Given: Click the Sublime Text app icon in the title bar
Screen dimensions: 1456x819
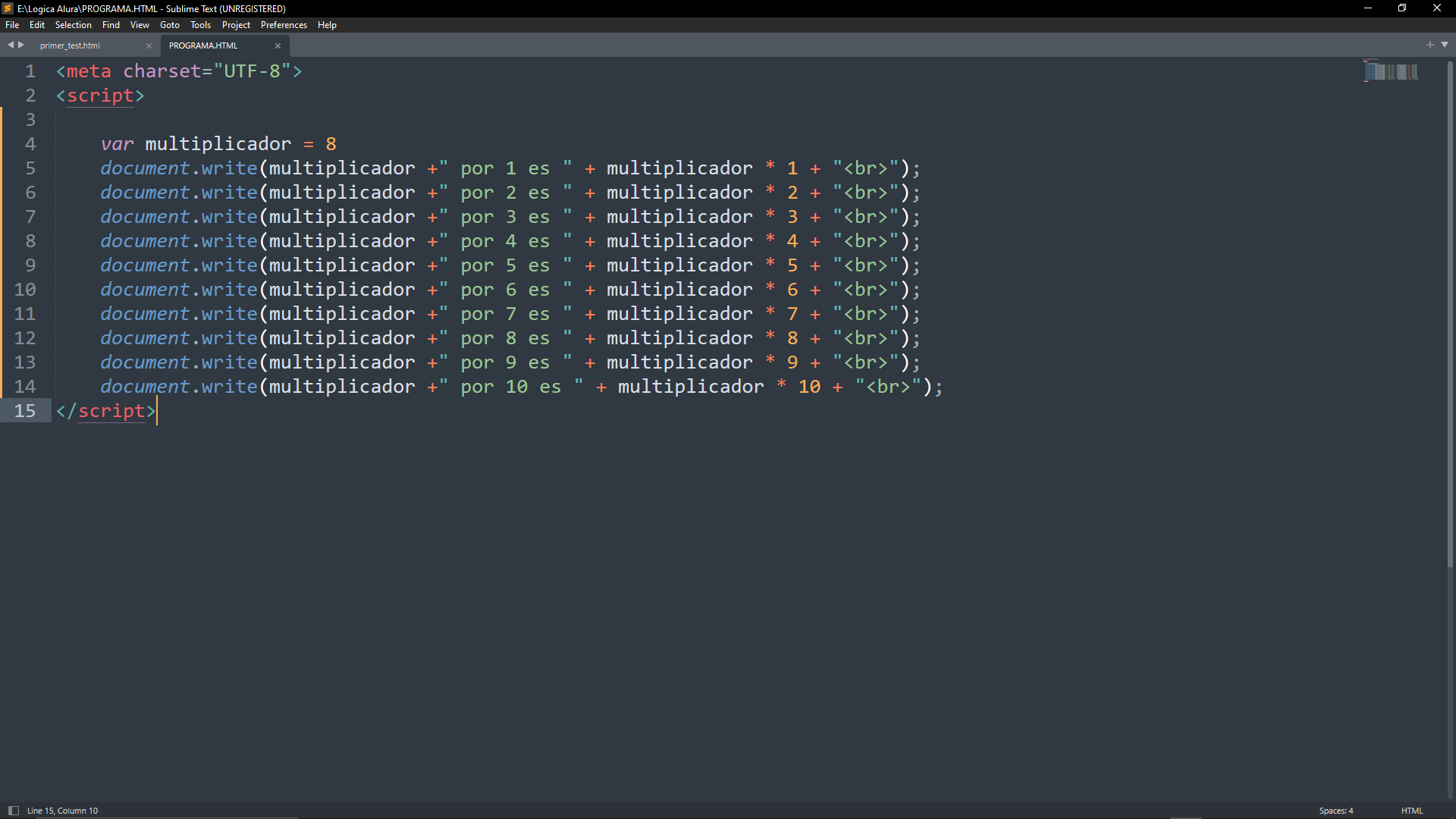Looking at the screenshot, I should (8, 8).
